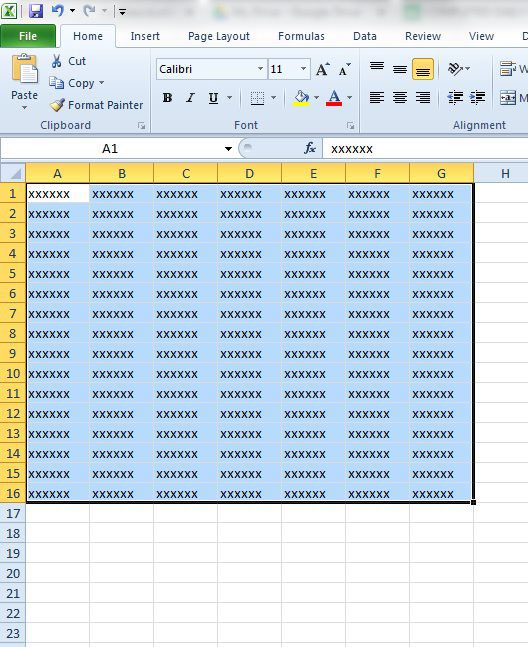Click the Undo arrow icon
Image resolution: width=528 pixels, height=647 pixels.
58,11
